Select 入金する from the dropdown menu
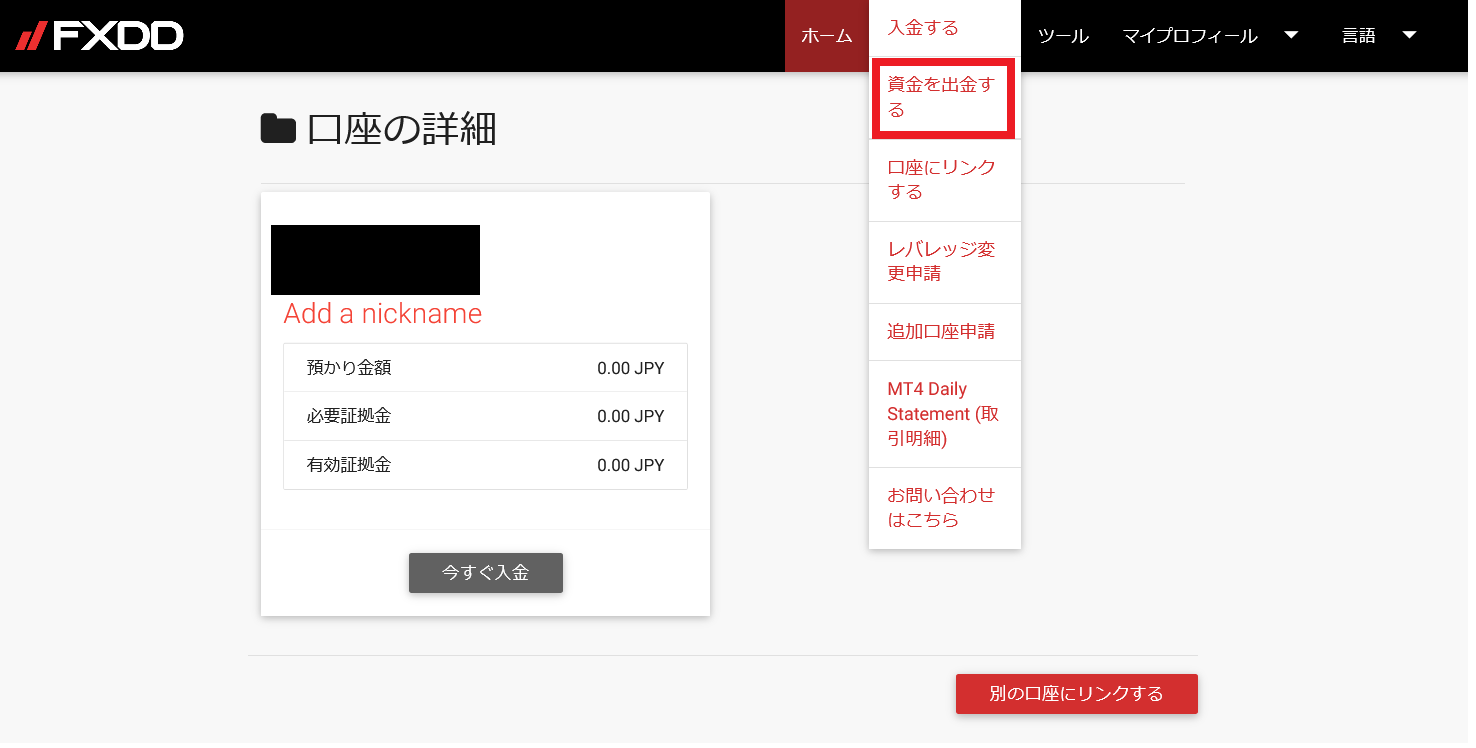 pos(945,28)
